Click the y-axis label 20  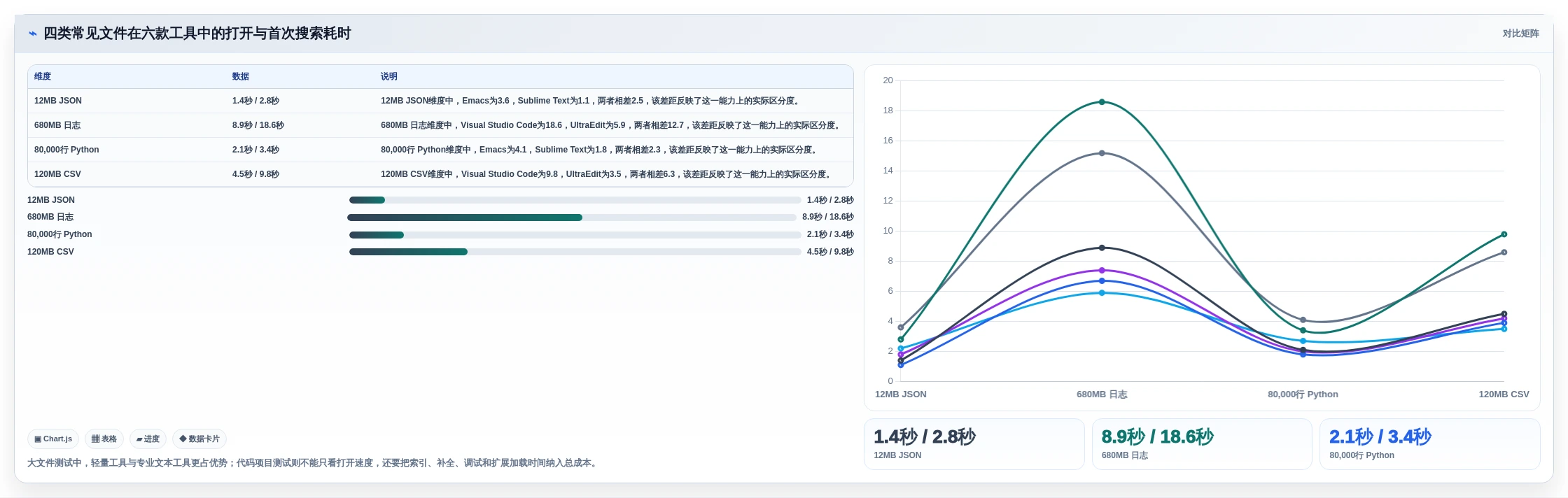pyautogui.click(x=888, y=80)
